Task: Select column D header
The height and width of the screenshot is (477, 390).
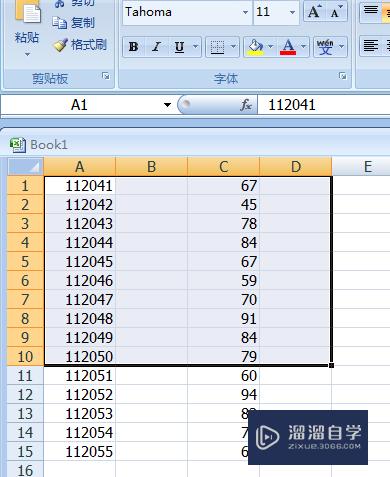Action: (296, 166)
